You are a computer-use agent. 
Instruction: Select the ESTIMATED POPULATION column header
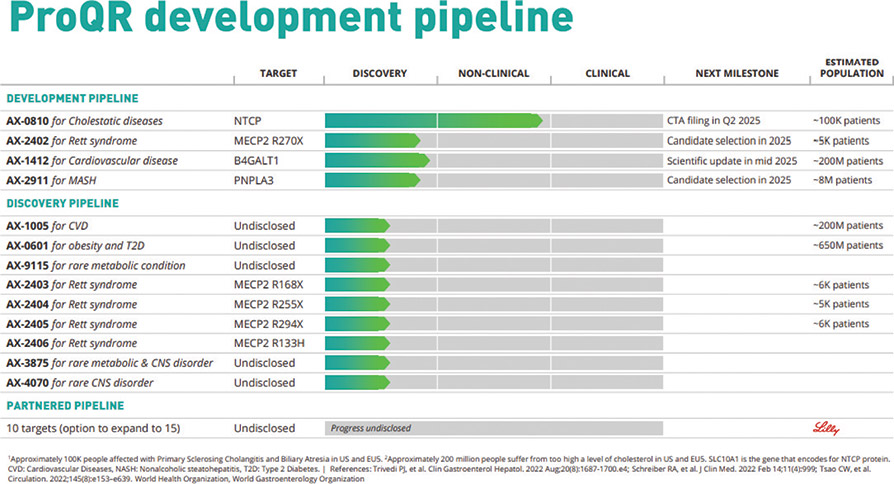pos(852,68)
